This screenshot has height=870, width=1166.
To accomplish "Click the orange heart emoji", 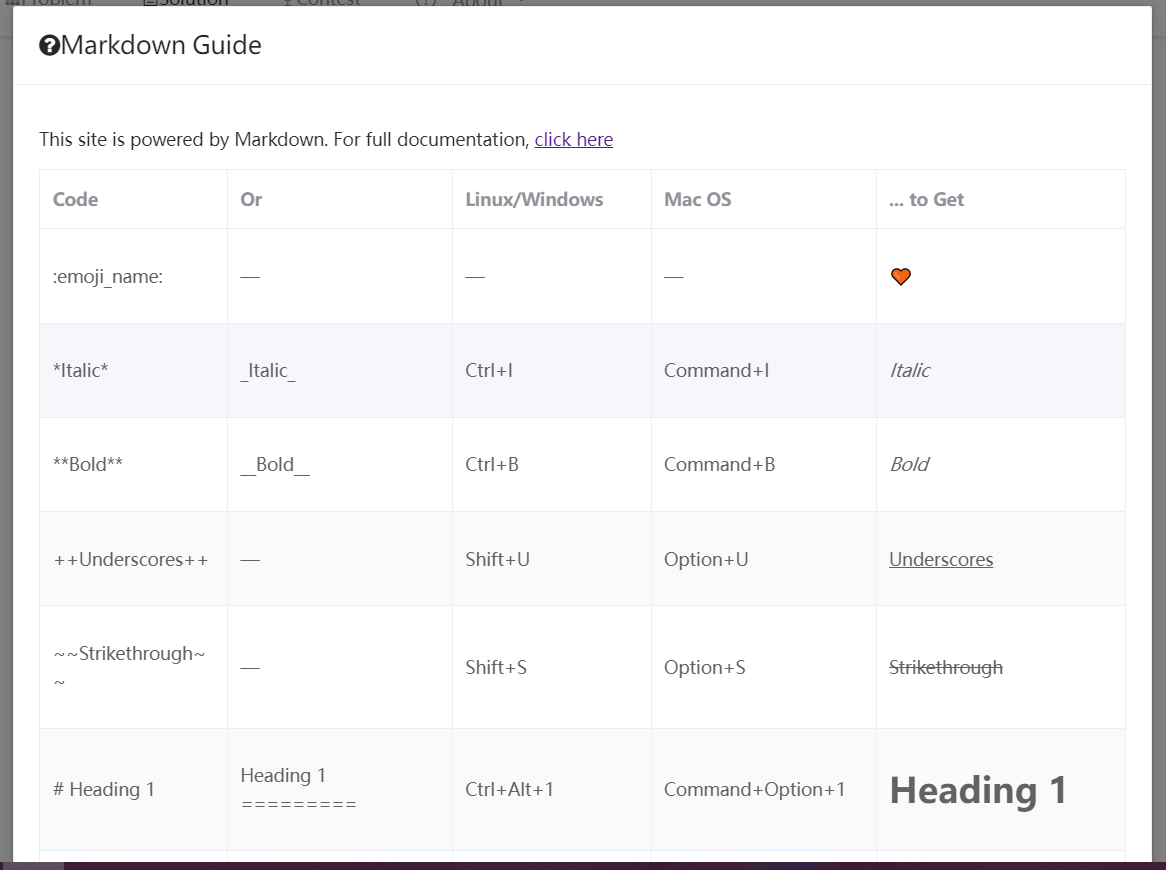I will [x=901, y=277].
